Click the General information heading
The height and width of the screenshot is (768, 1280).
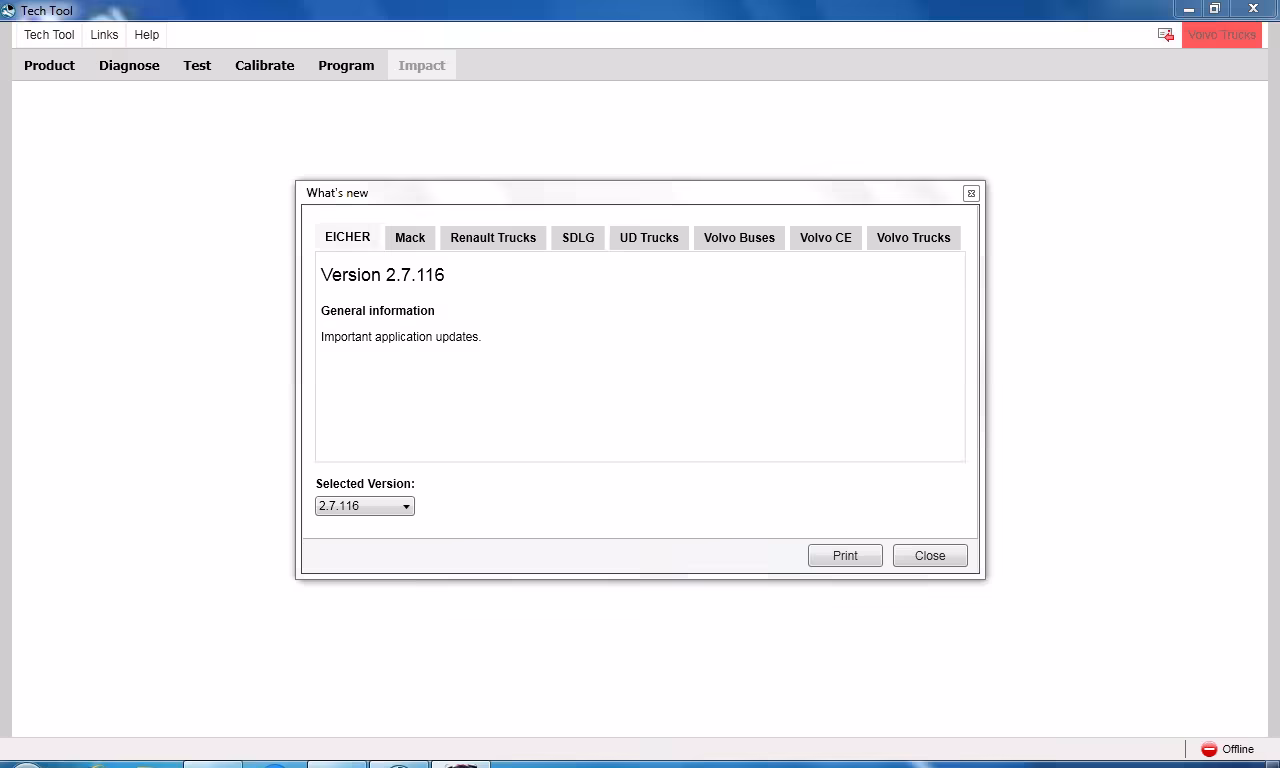pyautogui.click(x=378, y=311)
